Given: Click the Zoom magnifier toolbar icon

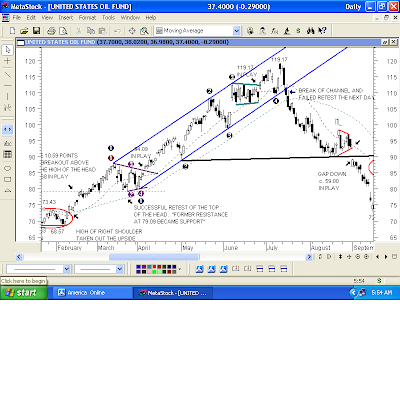Looking at the screenshot, I should pos(144,31).
